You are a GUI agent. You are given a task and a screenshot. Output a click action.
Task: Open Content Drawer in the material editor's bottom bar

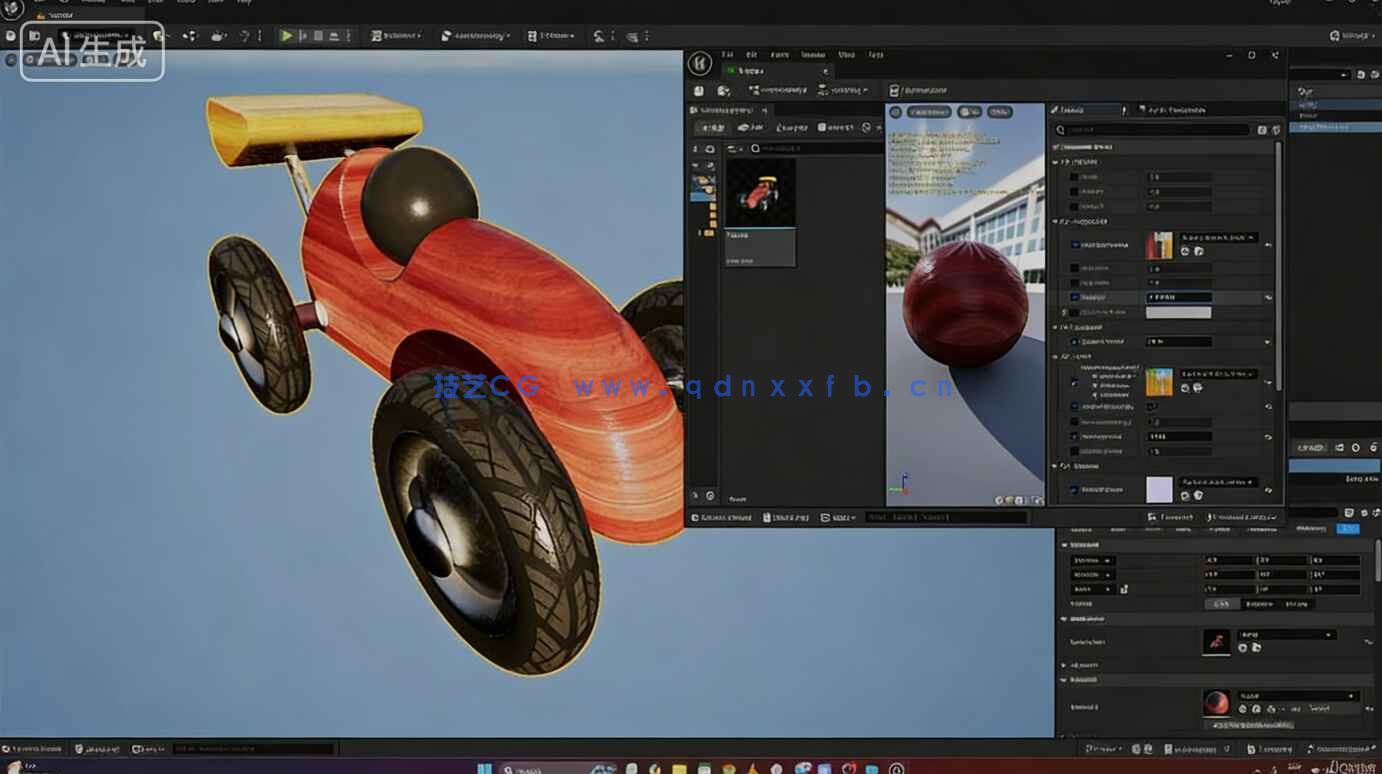point(722,518)
